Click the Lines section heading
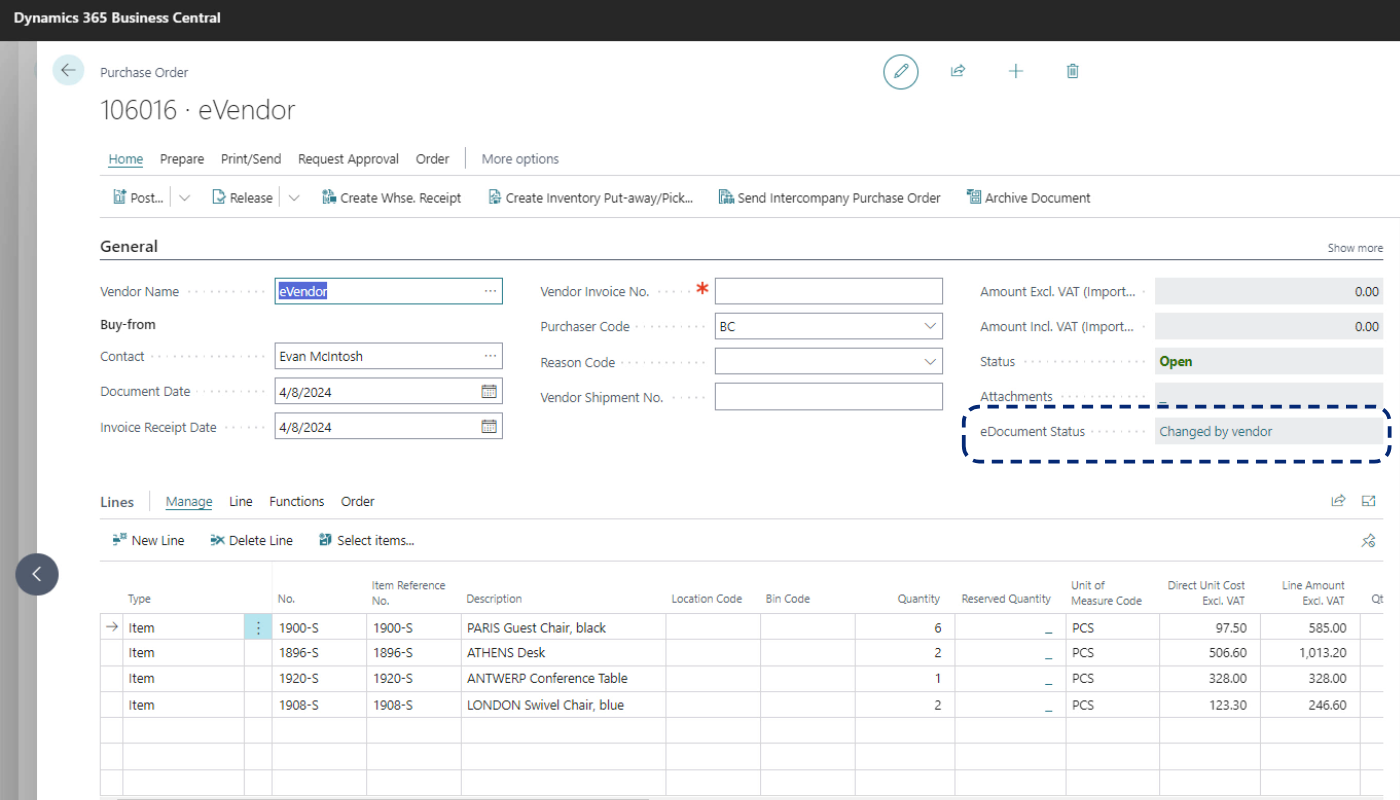This screenshot has height=800, width=1400. pos(118,501)
